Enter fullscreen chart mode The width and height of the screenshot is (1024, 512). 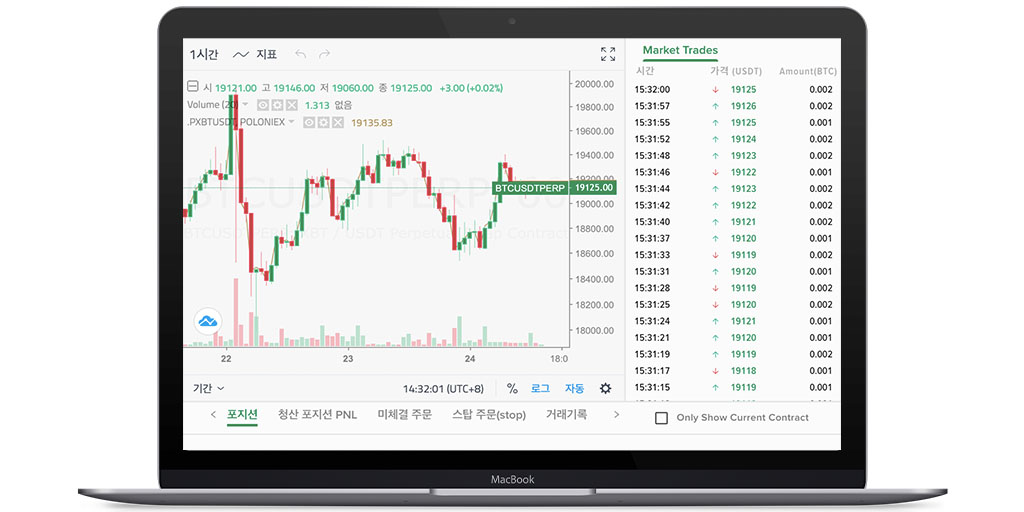[x=608, y=54]
